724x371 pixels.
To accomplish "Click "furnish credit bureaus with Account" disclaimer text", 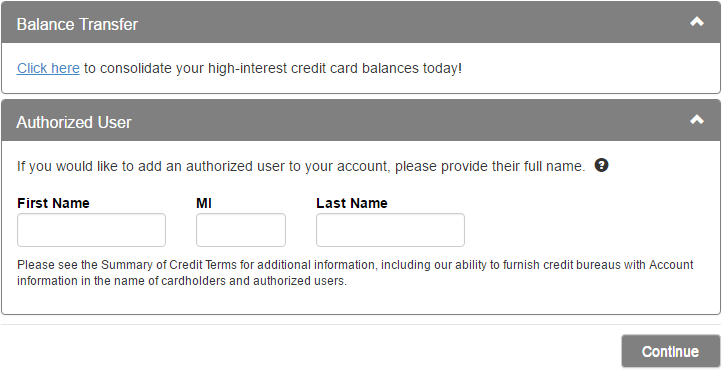I will click(598, 265).
